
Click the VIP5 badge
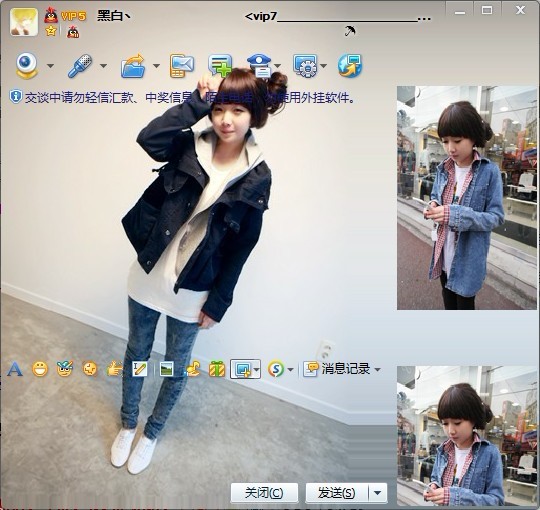click(73, 16)
